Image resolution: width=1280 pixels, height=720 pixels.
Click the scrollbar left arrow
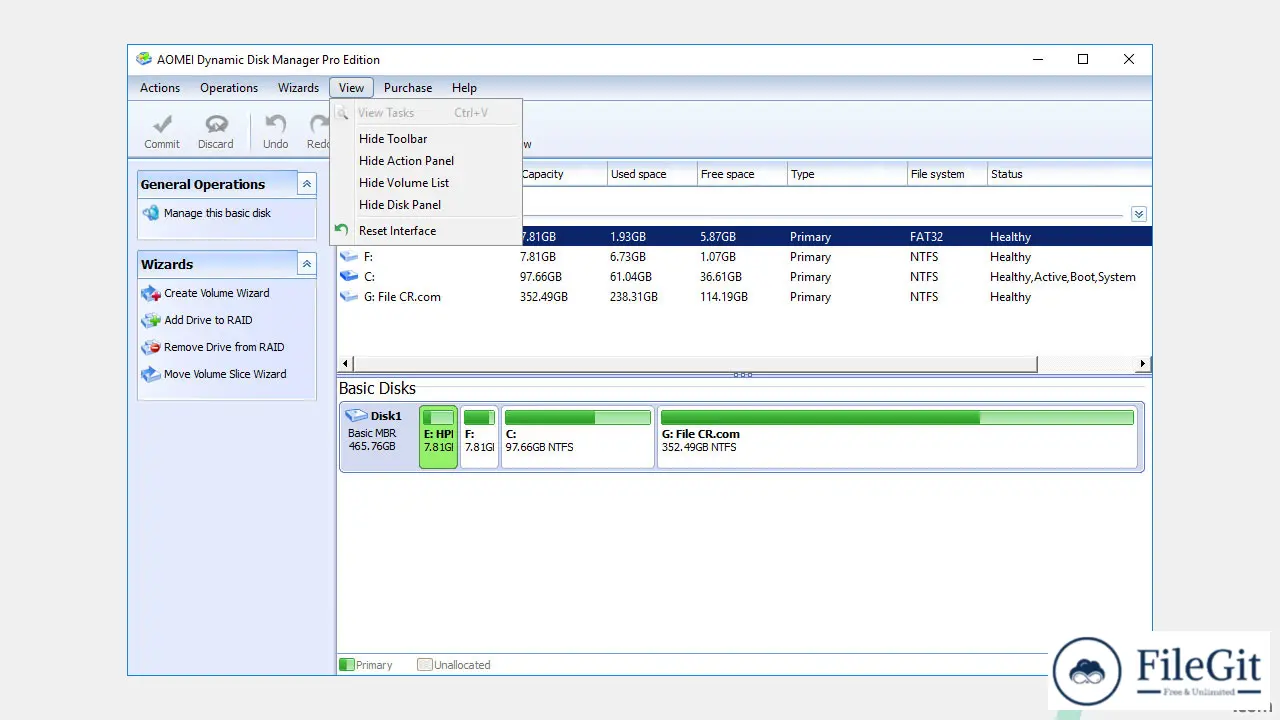[x=346, y=364]
